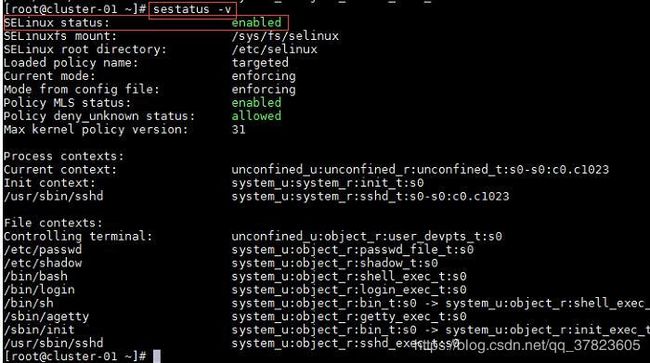
Task: Click the sestatus -v command text
Action: pyautogui.click(x=192, y=9)
